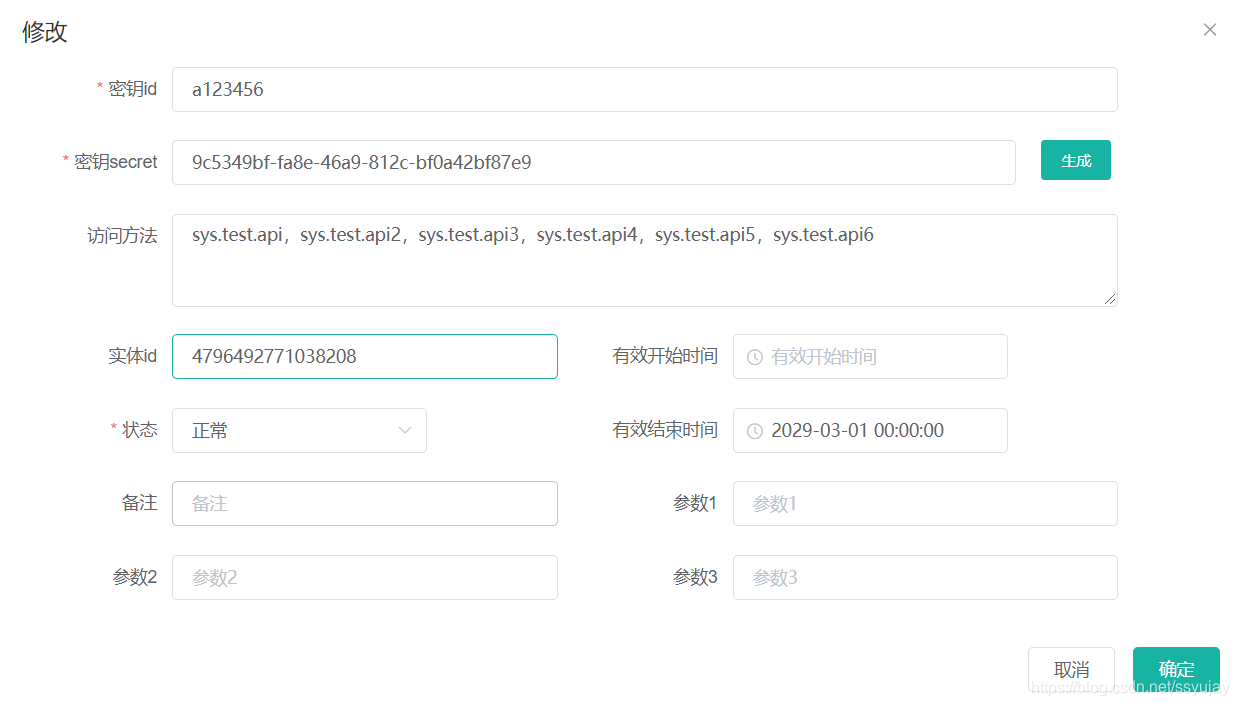Click the resize handle of 访问方法 textarea

[1111, 299]
